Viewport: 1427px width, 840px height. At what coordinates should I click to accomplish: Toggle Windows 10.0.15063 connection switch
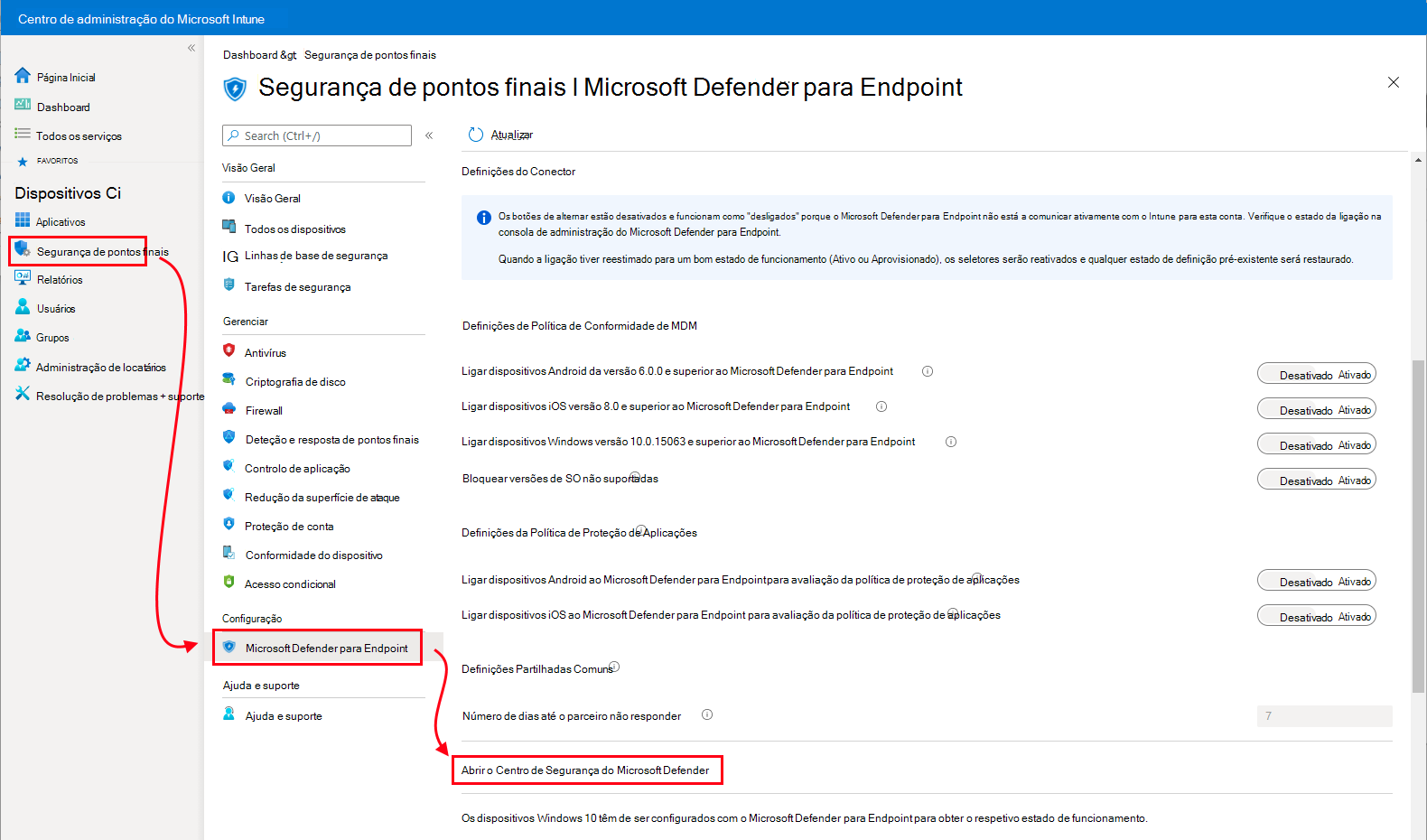tap(1316, 444)
